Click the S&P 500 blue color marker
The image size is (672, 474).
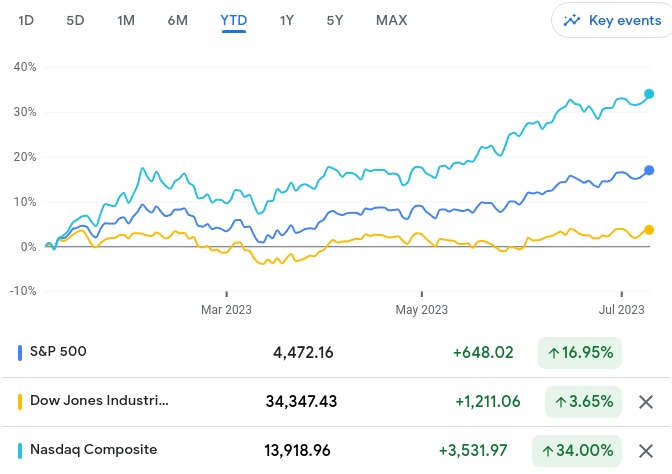(20, 353)
